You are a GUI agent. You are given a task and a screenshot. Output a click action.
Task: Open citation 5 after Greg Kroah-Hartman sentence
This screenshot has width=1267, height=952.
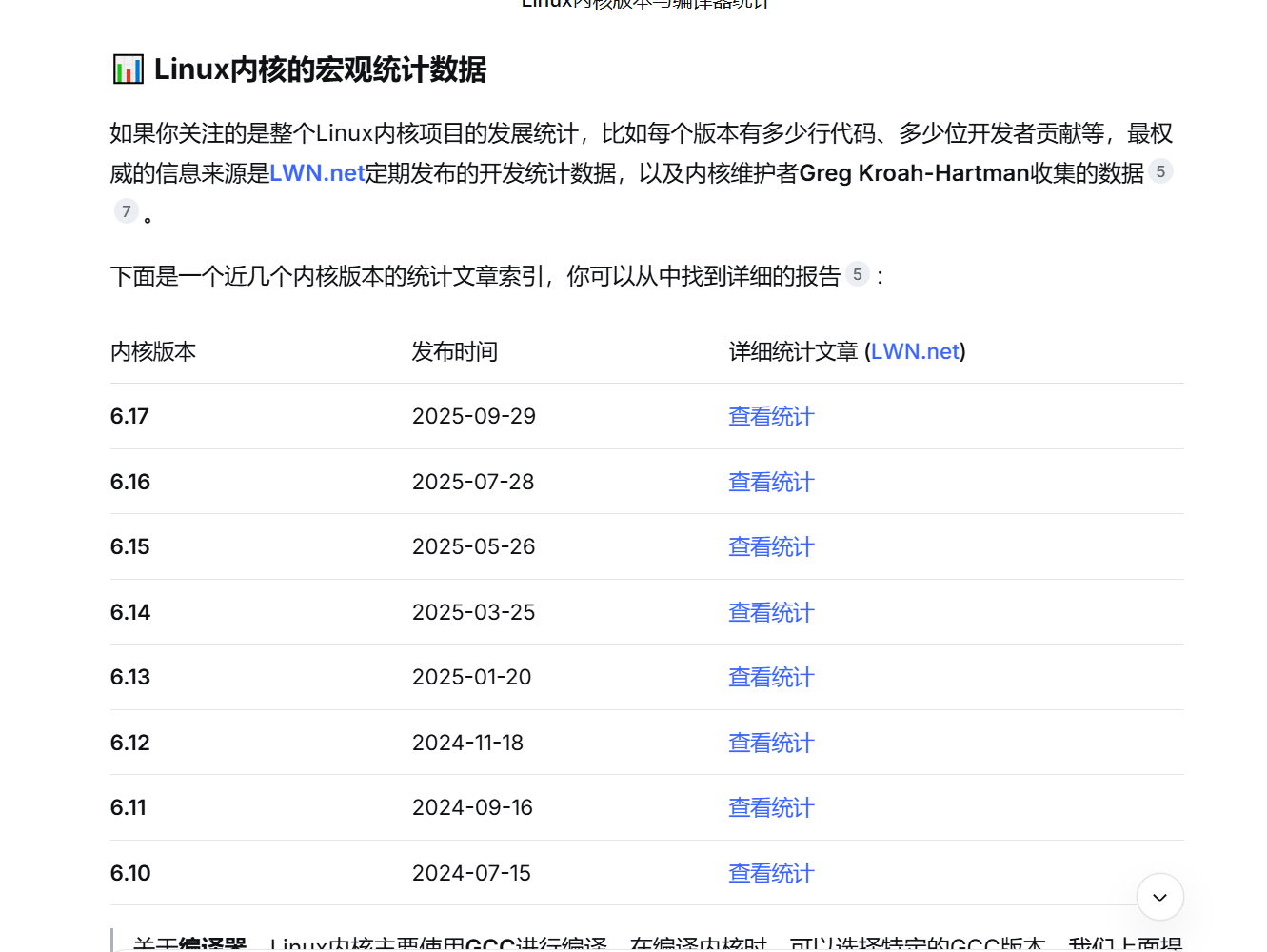1159,172
